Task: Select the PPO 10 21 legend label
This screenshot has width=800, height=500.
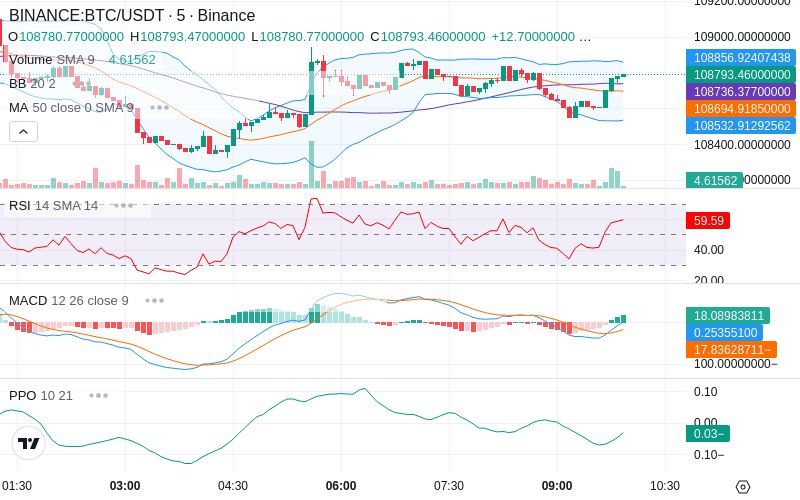Action: [x=41, y=395]
